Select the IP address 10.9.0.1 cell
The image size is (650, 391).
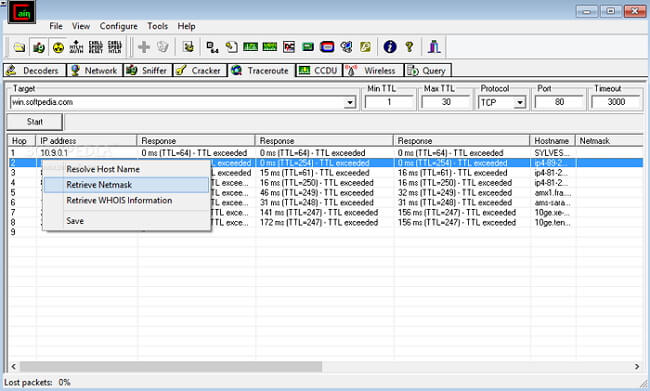[54, 153]
